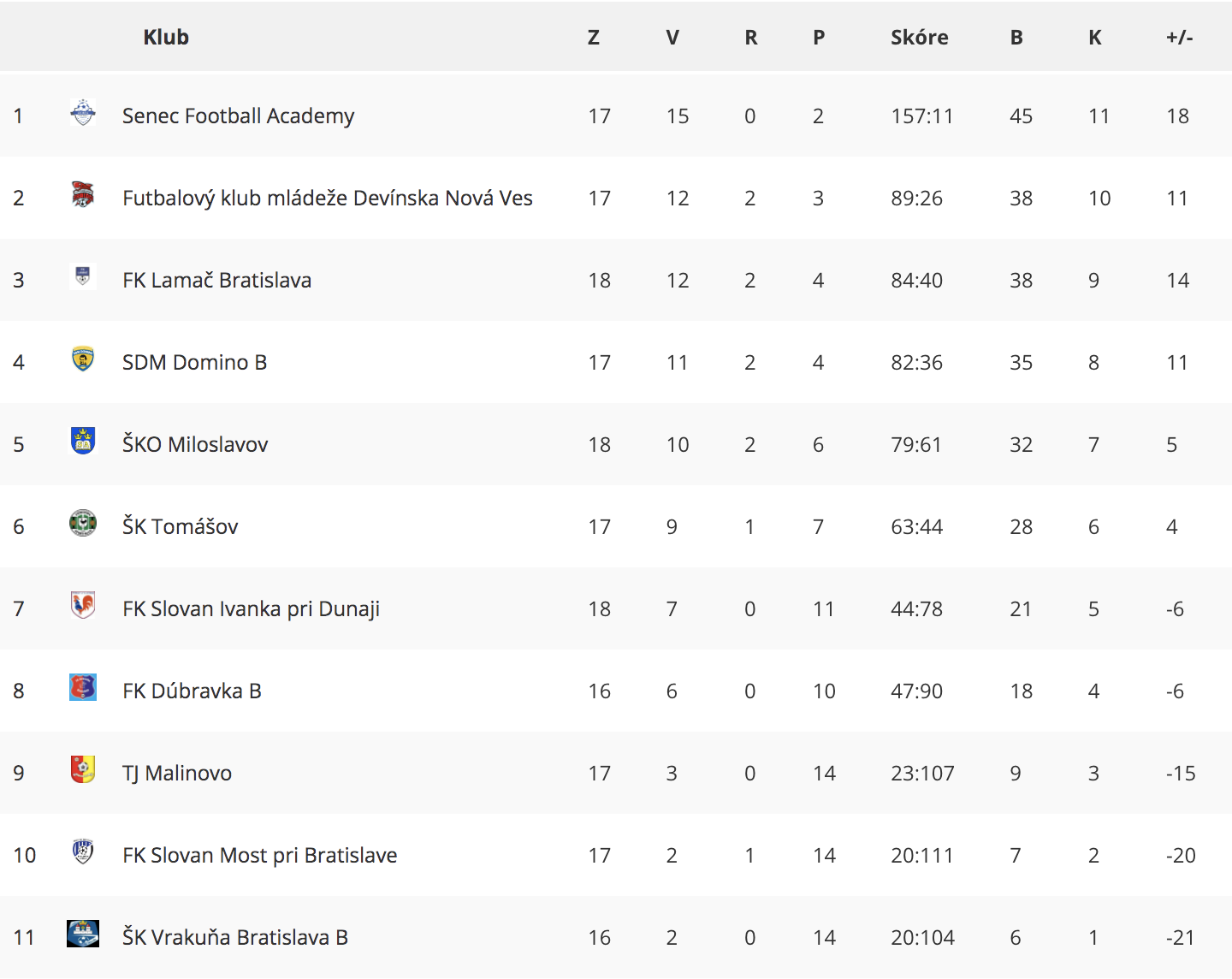Open the ŠKO Miloslavov team link
The width and height of the screenshot is (1232, 979).
(195, 444)
